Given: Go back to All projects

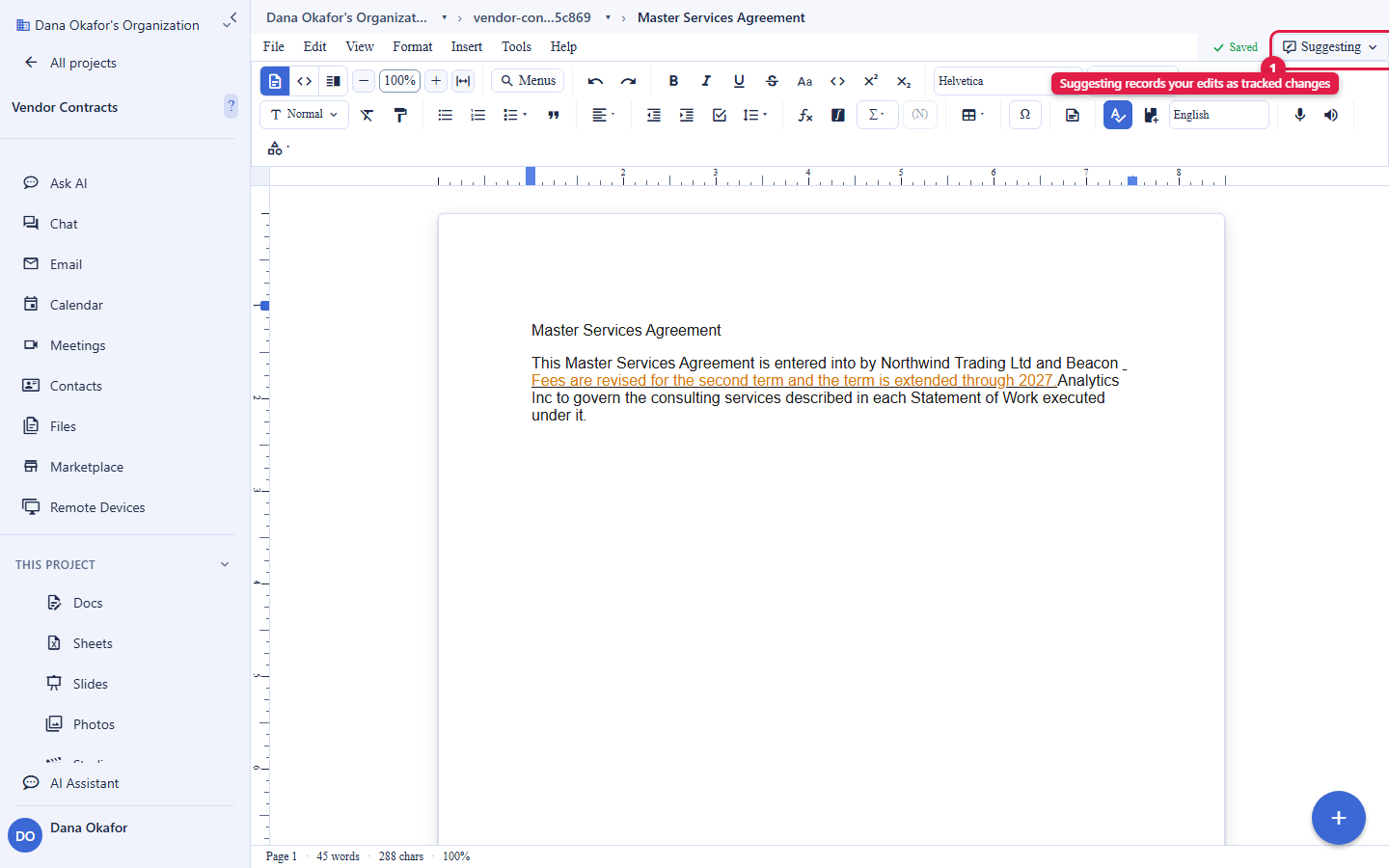Looking at the screenshot, I should pos(70,63).
